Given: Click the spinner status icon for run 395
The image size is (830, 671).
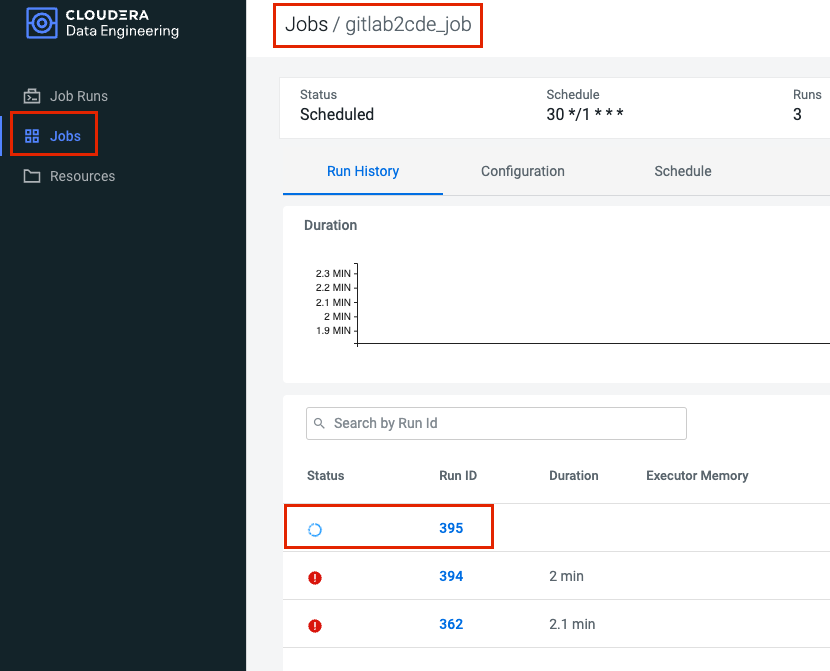Looking at the screenshot, I should [315, 529].
